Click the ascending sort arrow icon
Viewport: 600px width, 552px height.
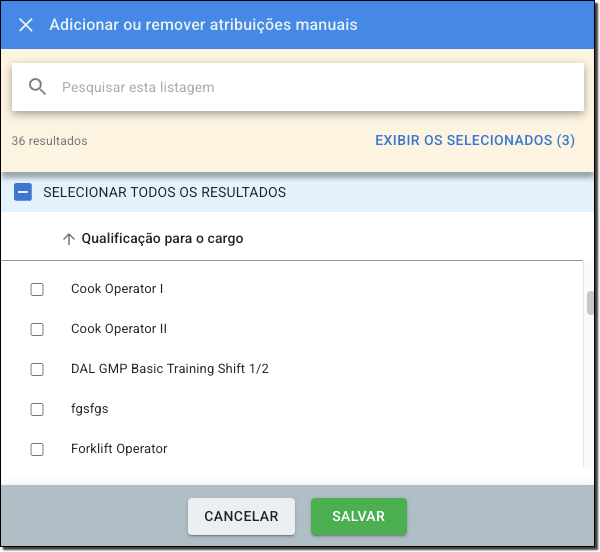coord(69,239)
